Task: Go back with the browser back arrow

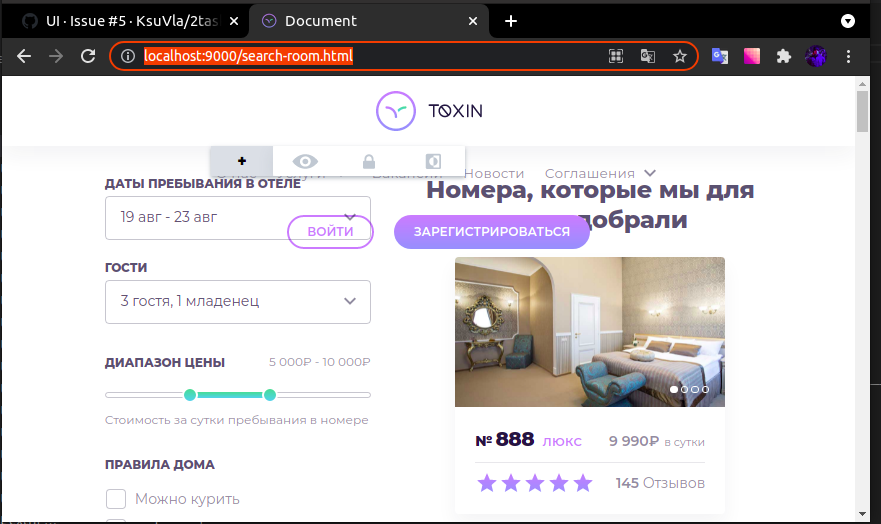Action: [x=24, y=56]
